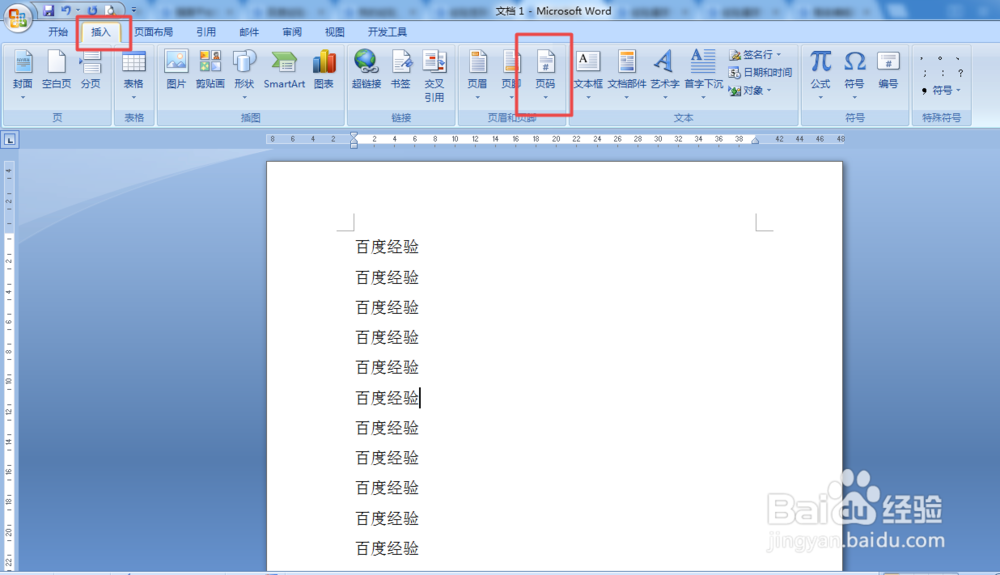Insert a 分页 page break
This screenshot has height=575, width=1000.
91,69
